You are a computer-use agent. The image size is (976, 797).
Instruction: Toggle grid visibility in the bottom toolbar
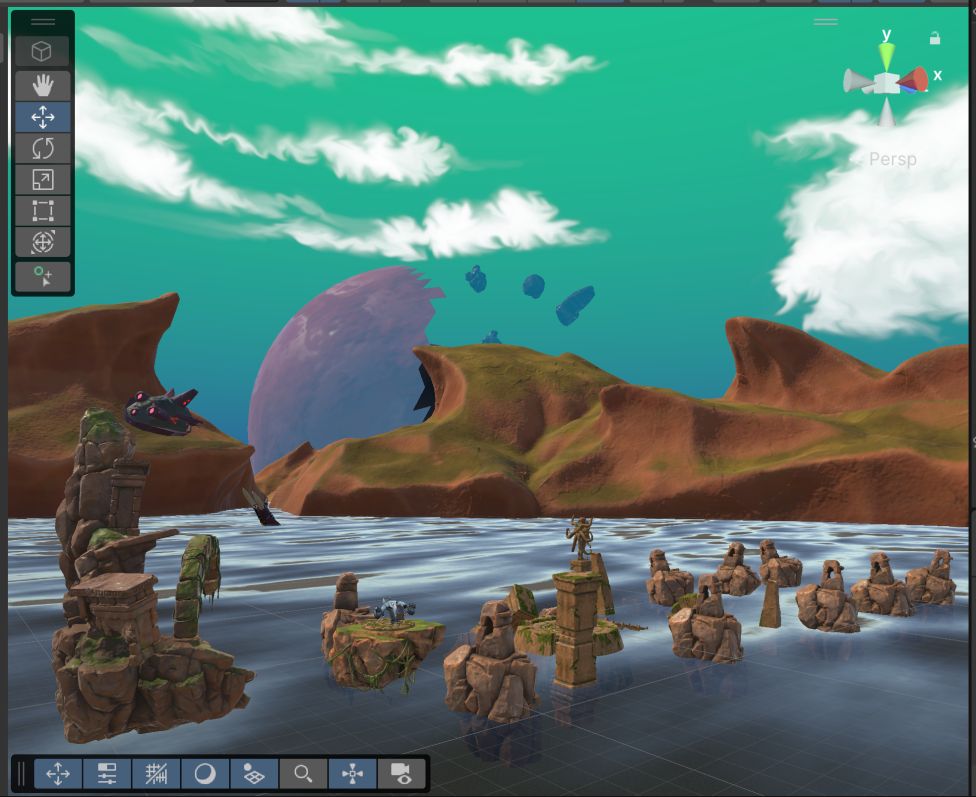coord(155,773)
